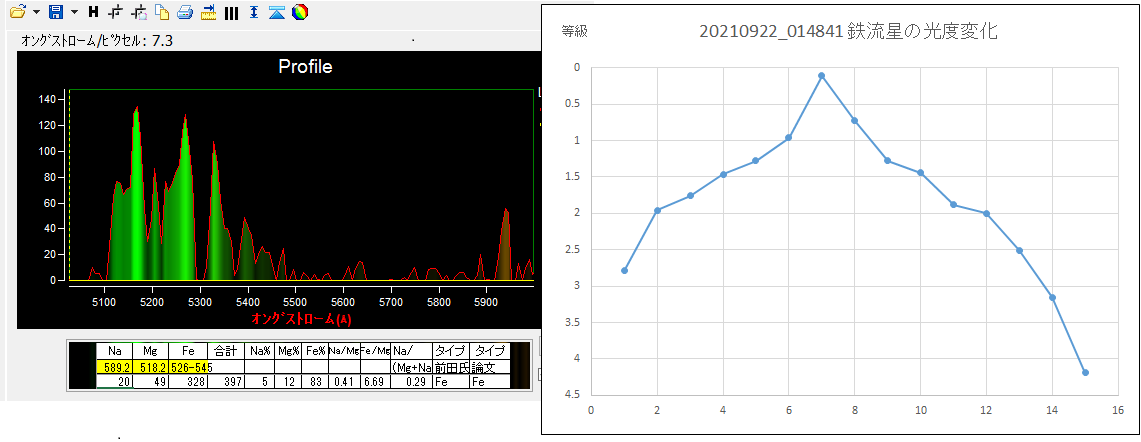Select the crosshair tool with pink circle
Image resolution: width=1141 pixels, height=442 pixels.
point(139,12)
